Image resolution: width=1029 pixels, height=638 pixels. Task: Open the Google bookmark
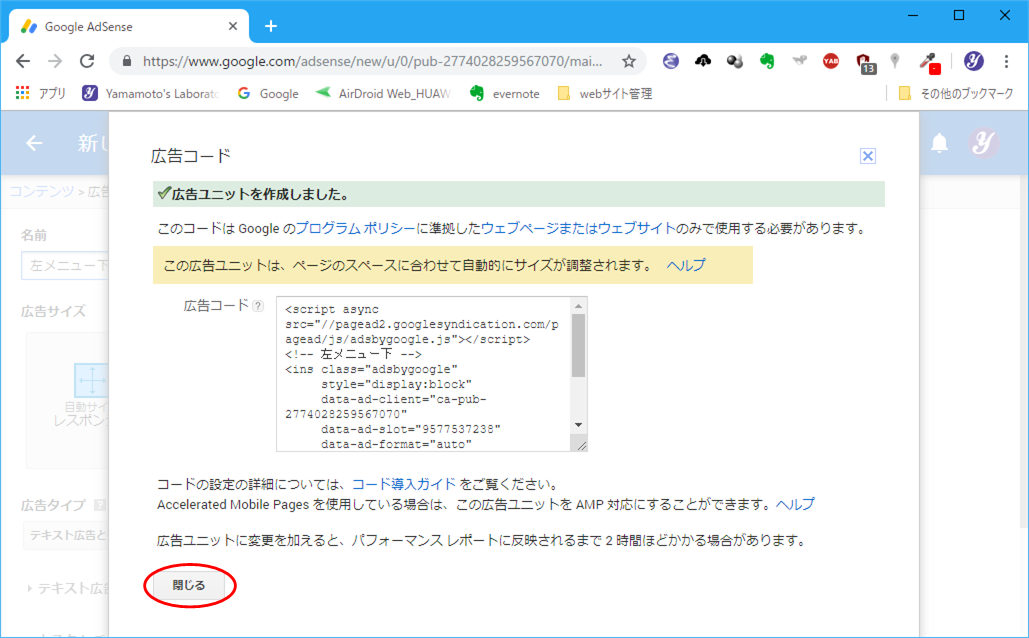(x=268, y=93)
